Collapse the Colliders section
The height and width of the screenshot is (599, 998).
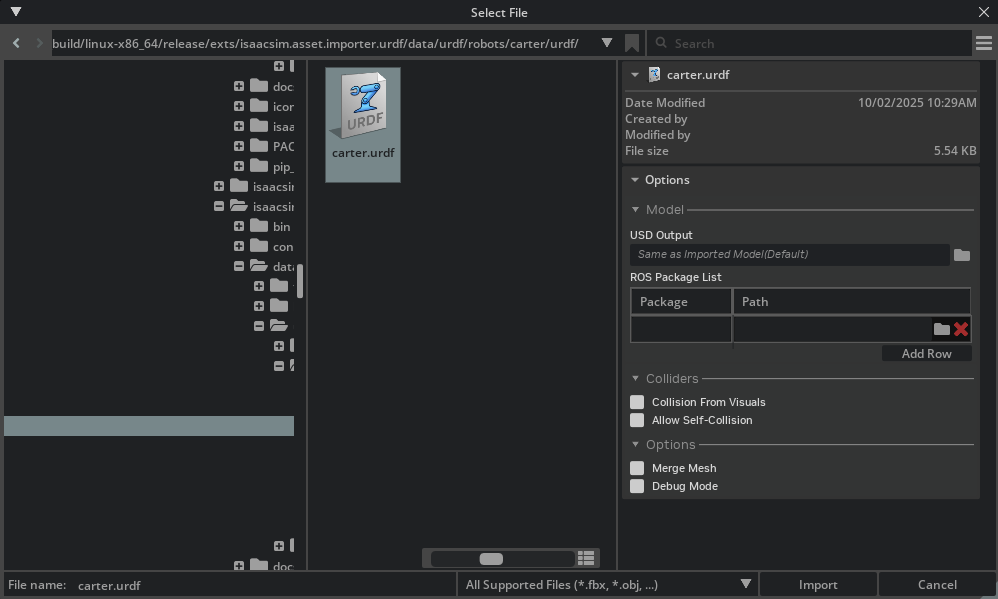(635, 379)
